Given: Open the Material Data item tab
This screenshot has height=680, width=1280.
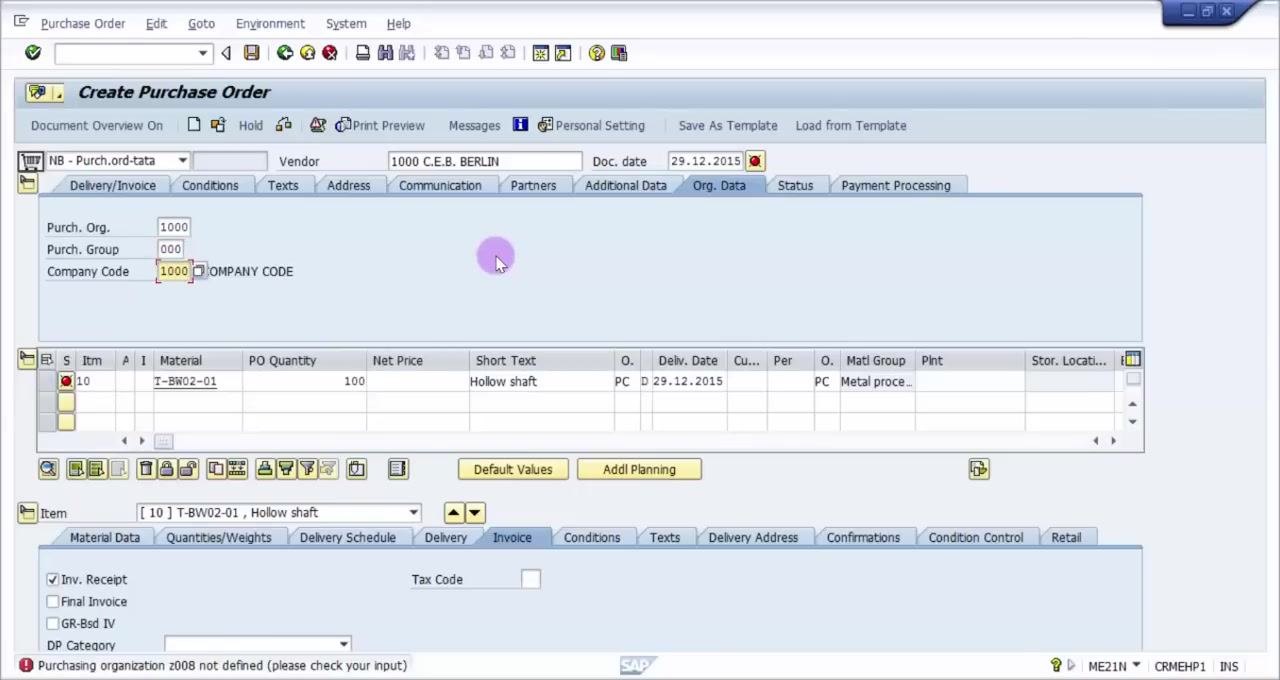Looking at the screenshot, I should point(104,537).
